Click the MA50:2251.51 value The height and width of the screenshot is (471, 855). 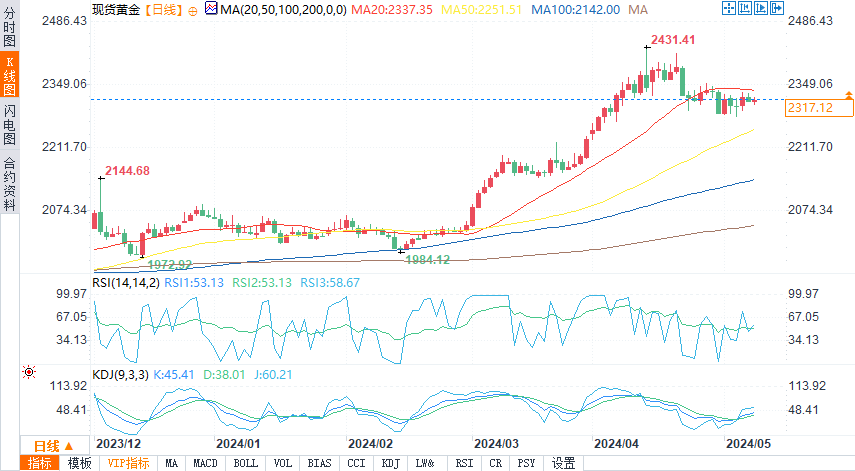point(481,10)
